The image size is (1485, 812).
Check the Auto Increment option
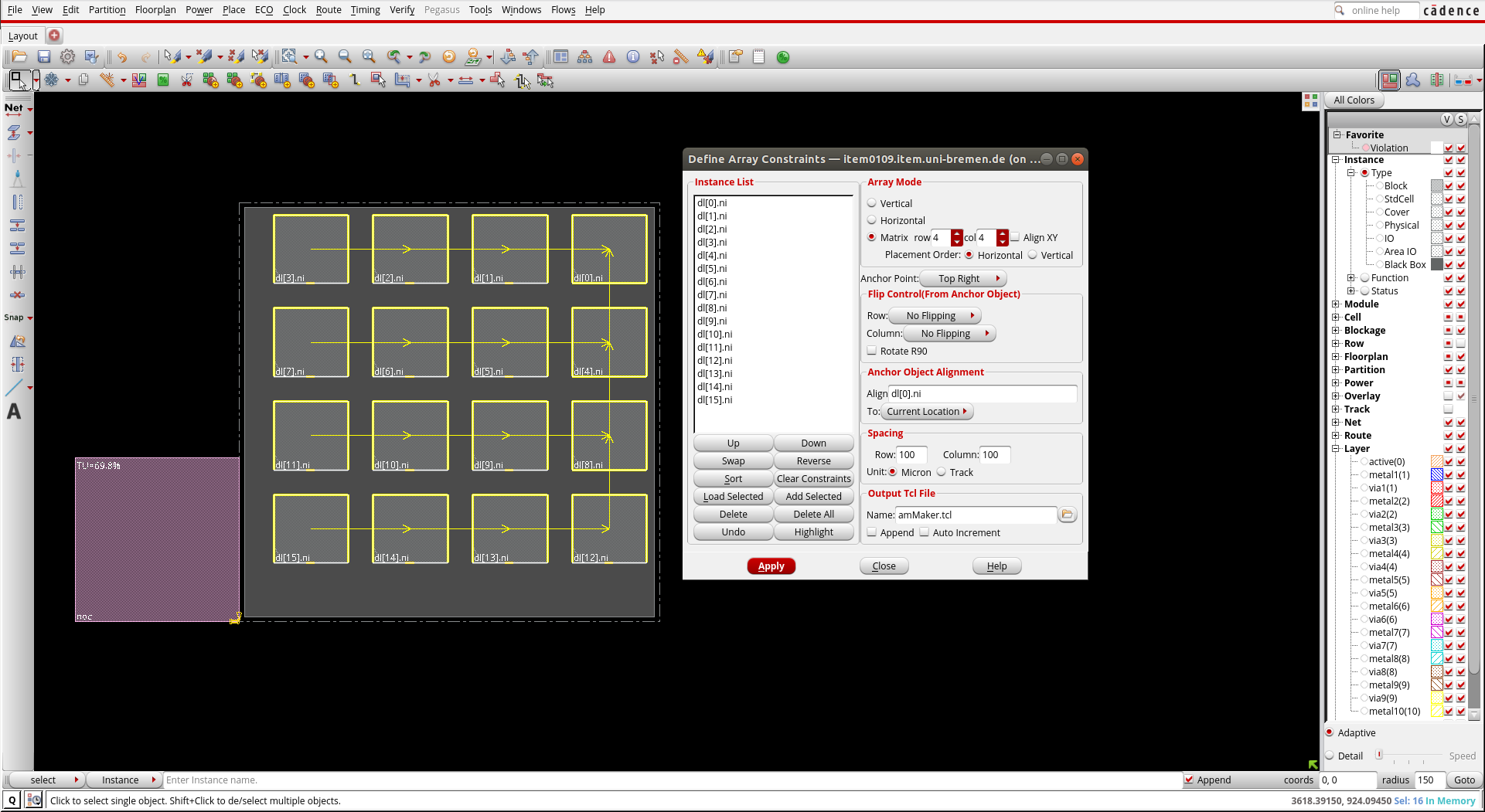pos(925,532)
